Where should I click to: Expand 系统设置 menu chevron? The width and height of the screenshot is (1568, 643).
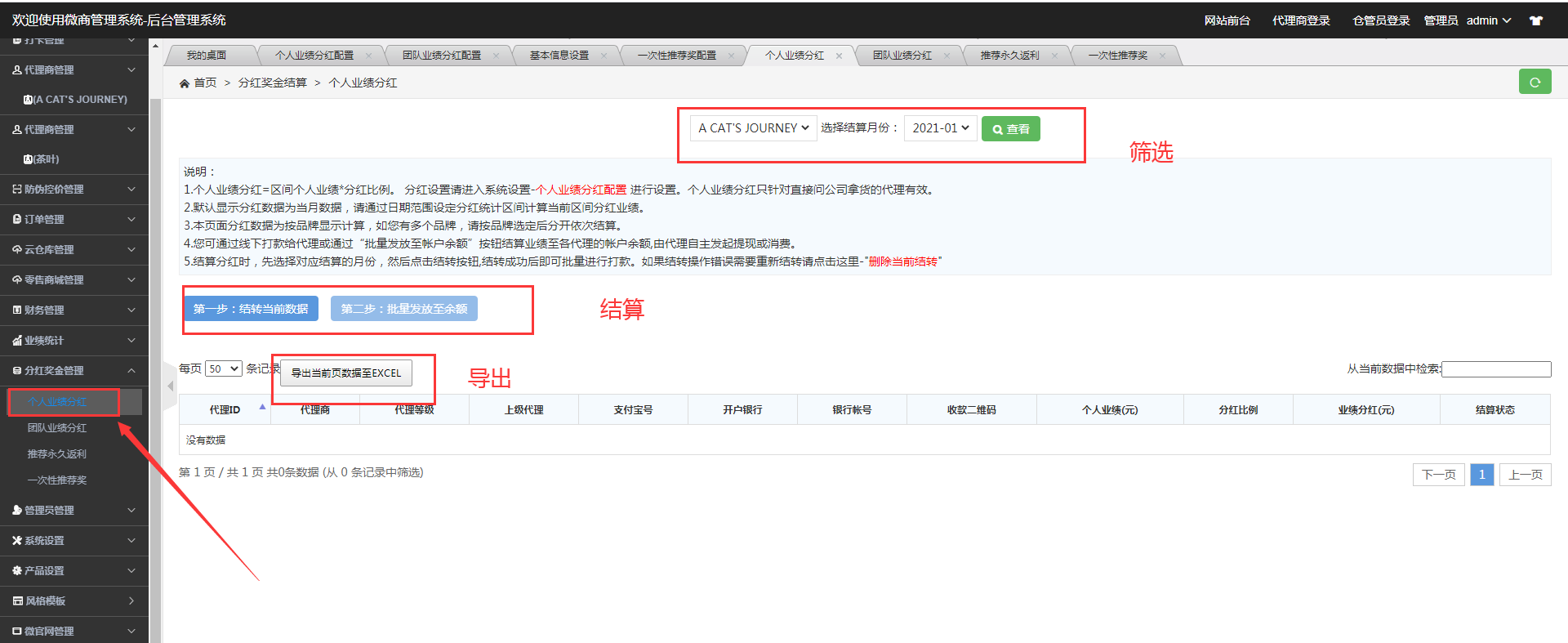point(131,541)
